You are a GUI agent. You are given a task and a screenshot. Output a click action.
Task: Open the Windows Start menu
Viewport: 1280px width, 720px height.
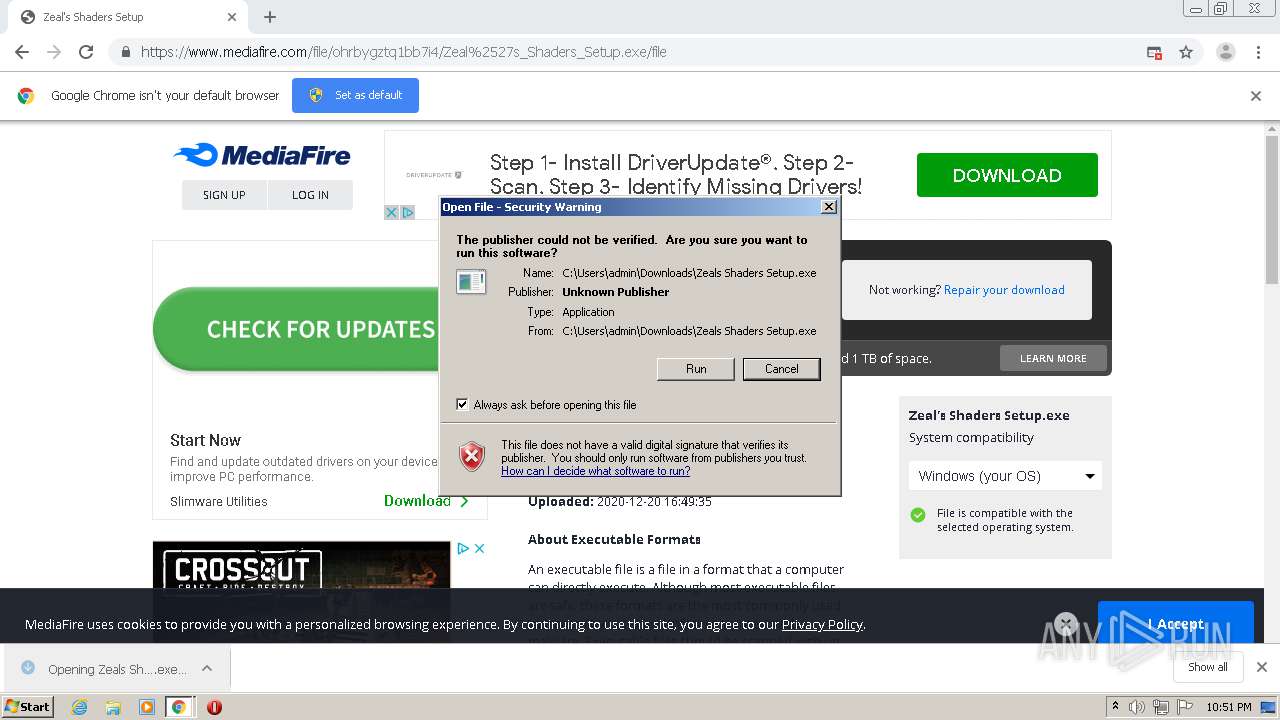[x=27, y=706]
